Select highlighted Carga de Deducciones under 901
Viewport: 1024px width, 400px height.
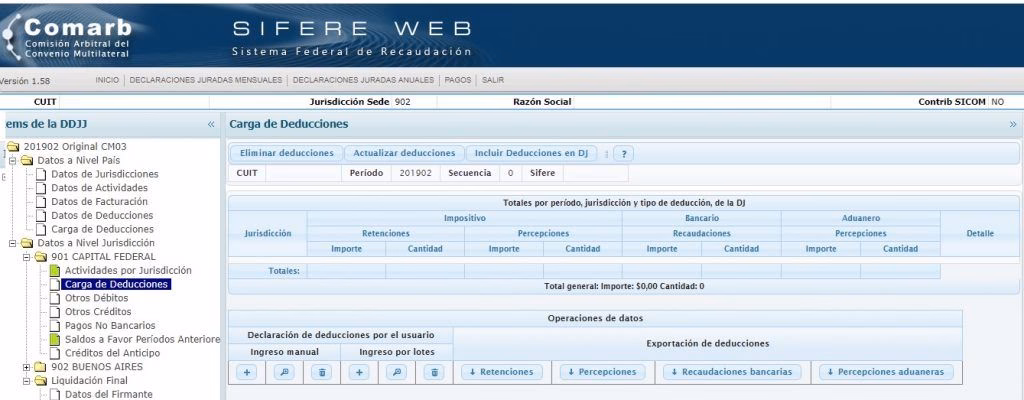coord(116,284)
